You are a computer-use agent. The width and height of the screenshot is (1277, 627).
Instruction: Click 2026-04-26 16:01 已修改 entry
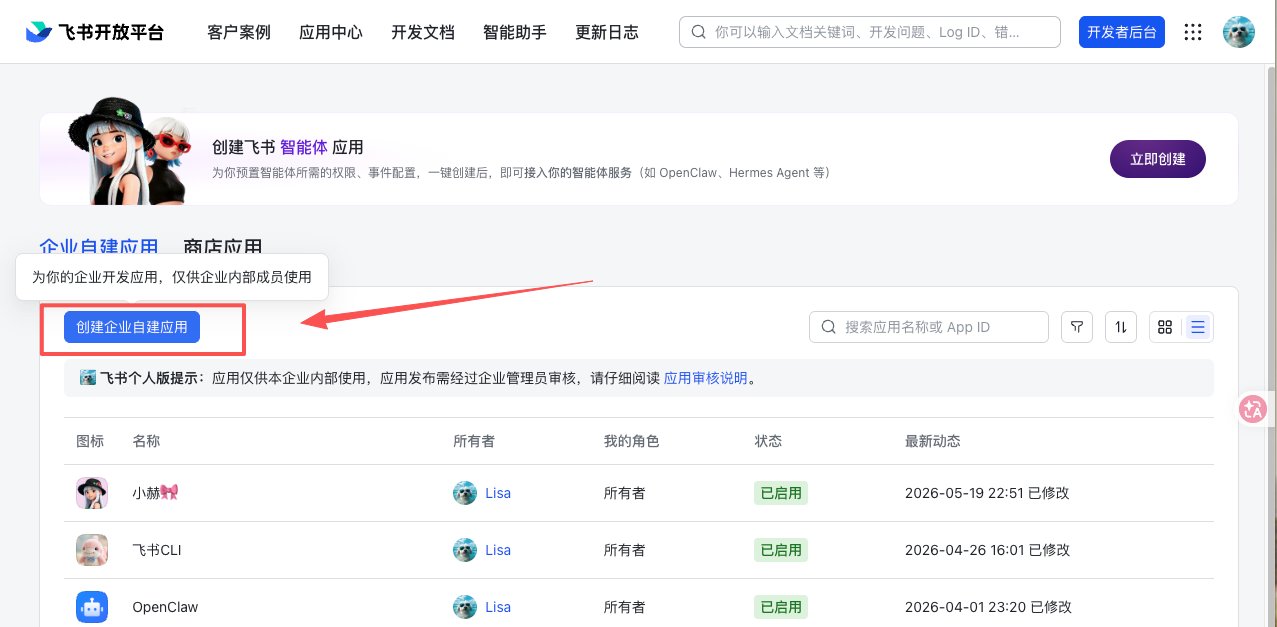point(987,550)
